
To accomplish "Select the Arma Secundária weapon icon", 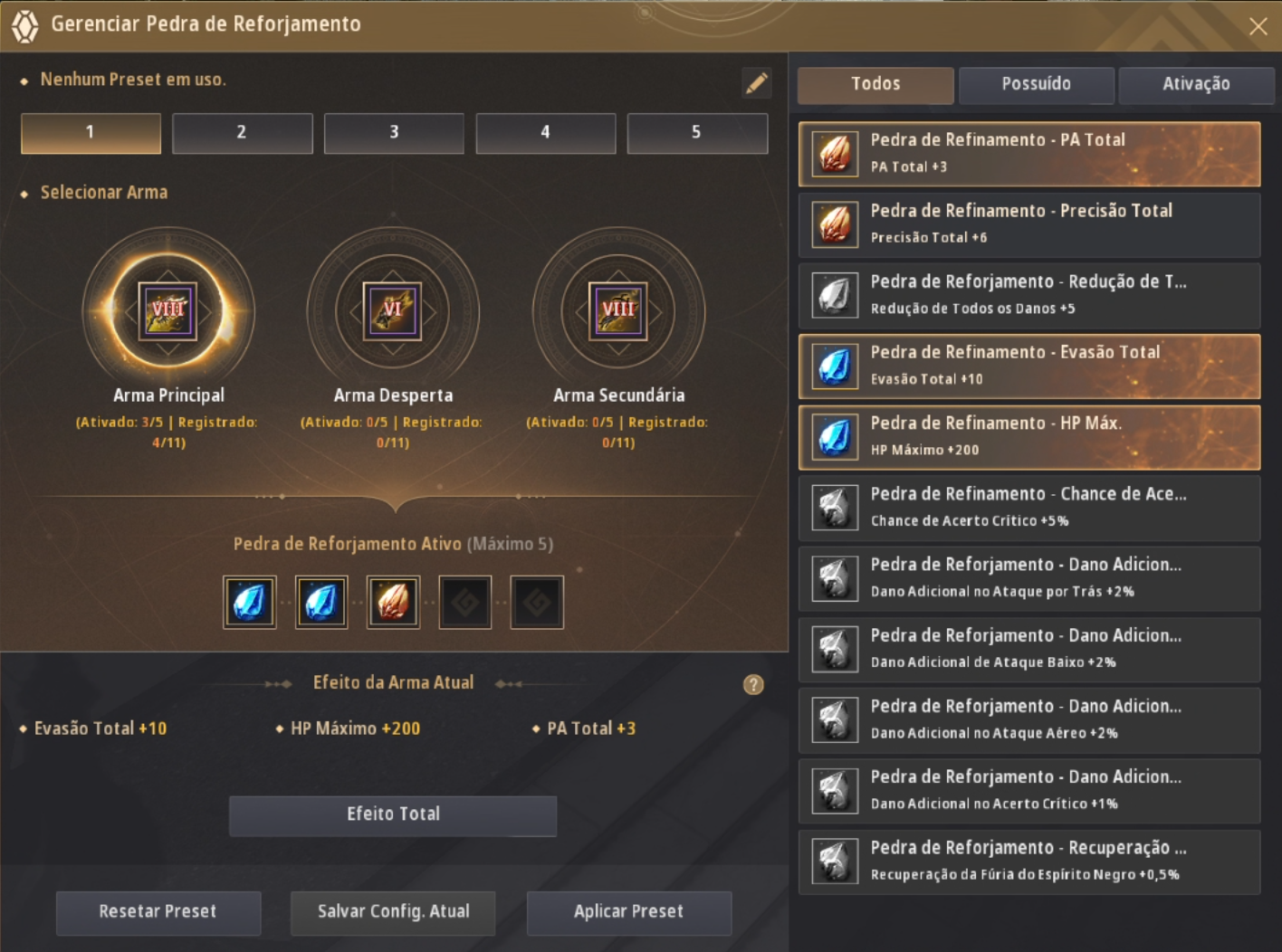I will click(618, 310).
